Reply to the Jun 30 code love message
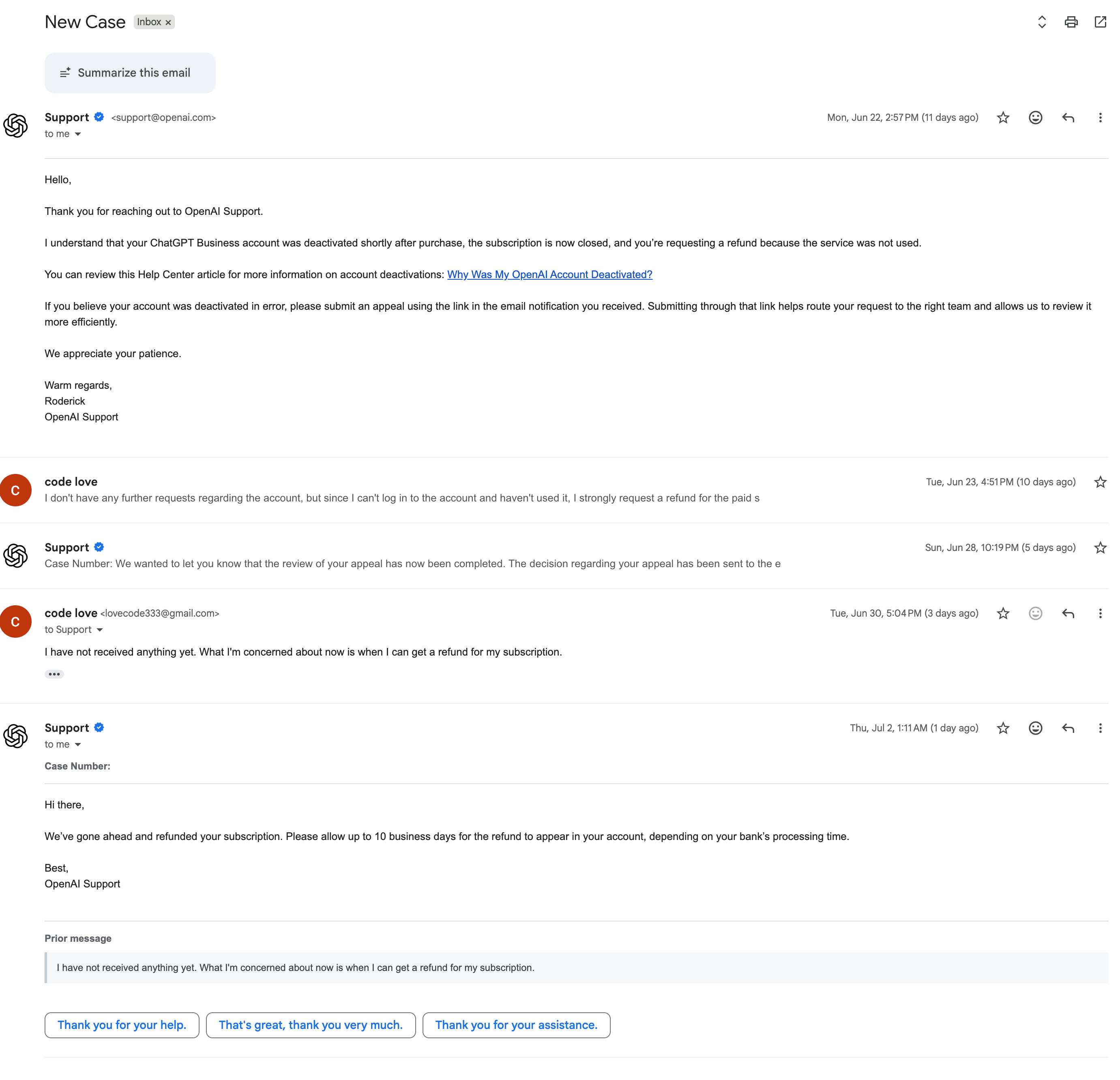This screenshot has height=1080, width=1120. [x=1068, y=613]
